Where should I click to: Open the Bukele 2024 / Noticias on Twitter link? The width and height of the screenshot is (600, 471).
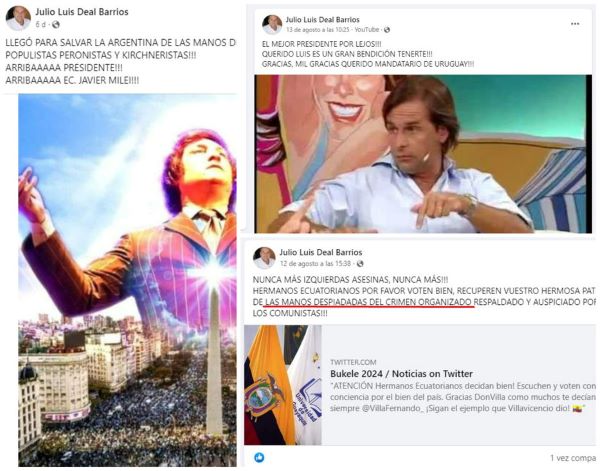point(401,374)
